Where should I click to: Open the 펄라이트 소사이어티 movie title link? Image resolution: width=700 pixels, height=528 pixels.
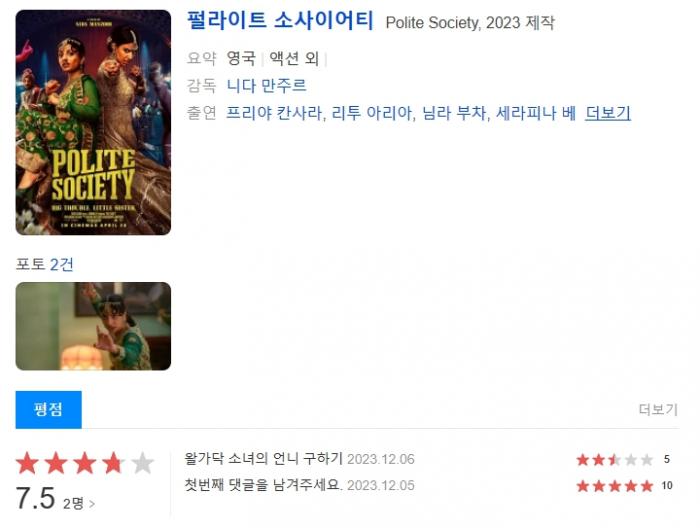279,21
